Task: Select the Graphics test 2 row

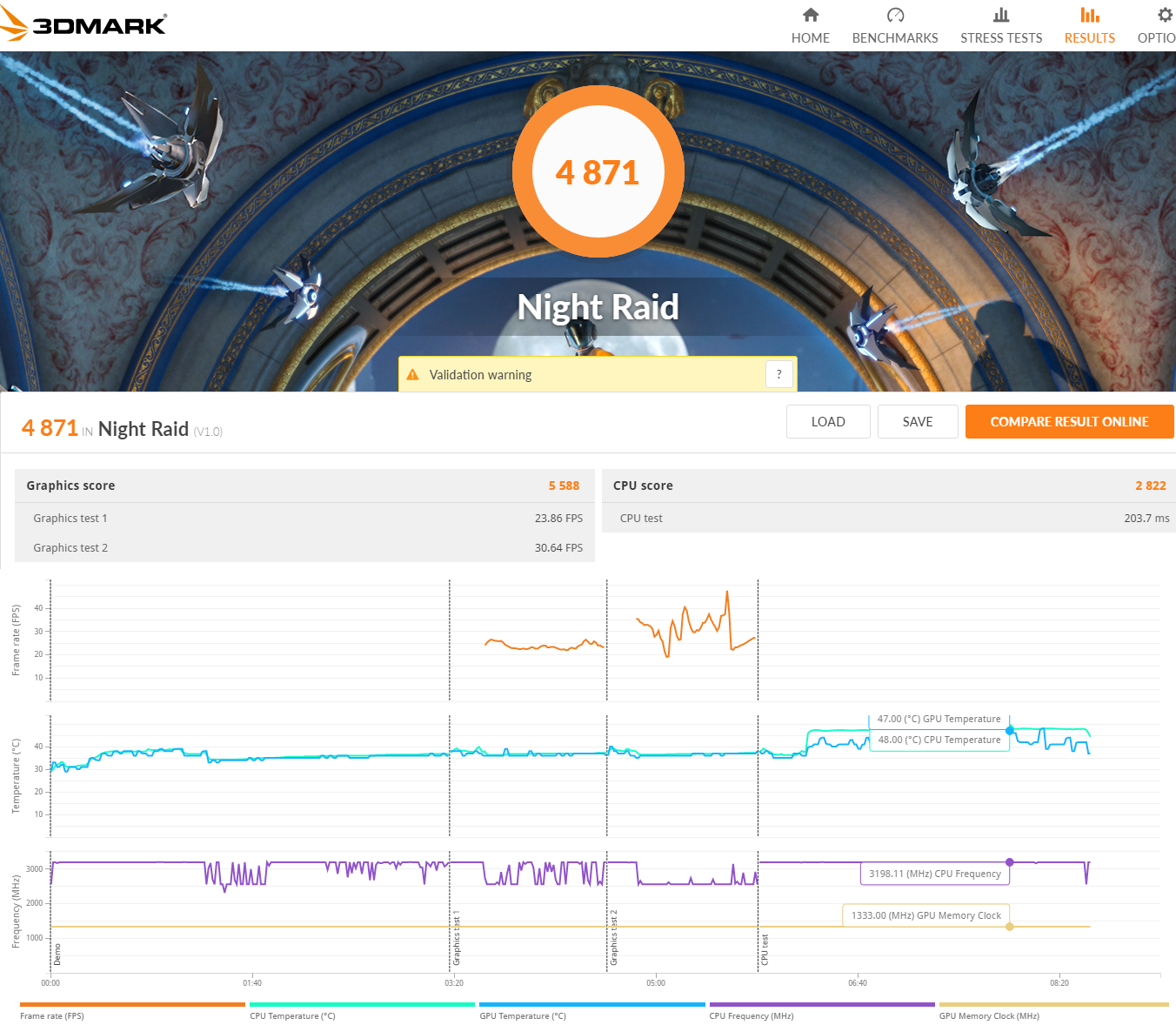Action: click(304, 547)
